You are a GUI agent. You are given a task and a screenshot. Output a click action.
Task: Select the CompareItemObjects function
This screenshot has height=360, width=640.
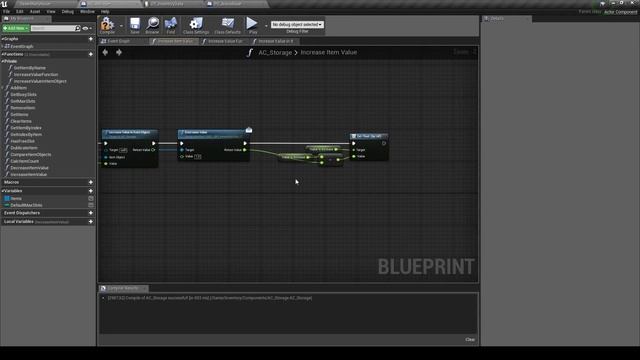[31, 154]
